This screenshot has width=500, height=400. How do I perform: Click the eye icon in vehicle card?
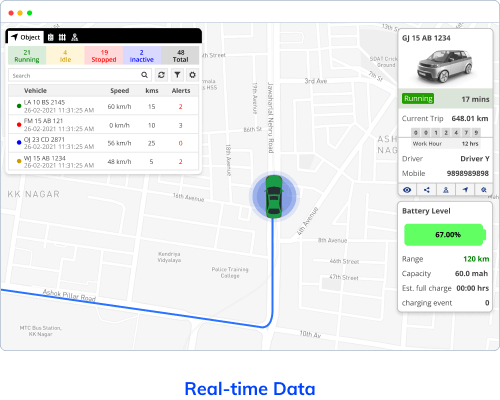click(407, 190)
